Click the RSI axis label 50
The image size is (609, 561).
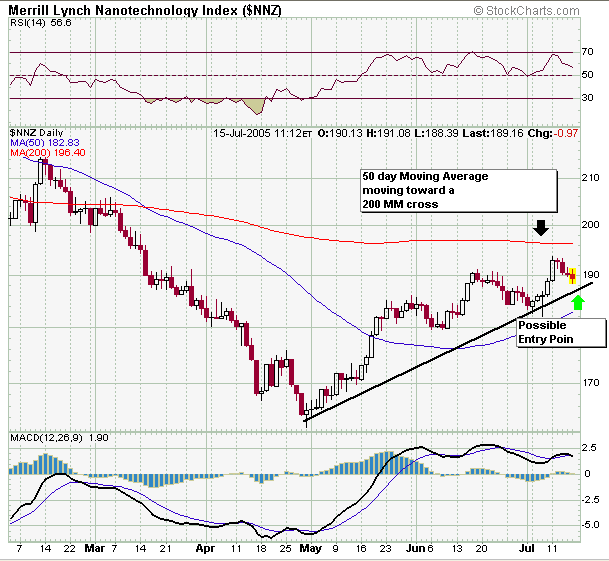tap(587, 75)
